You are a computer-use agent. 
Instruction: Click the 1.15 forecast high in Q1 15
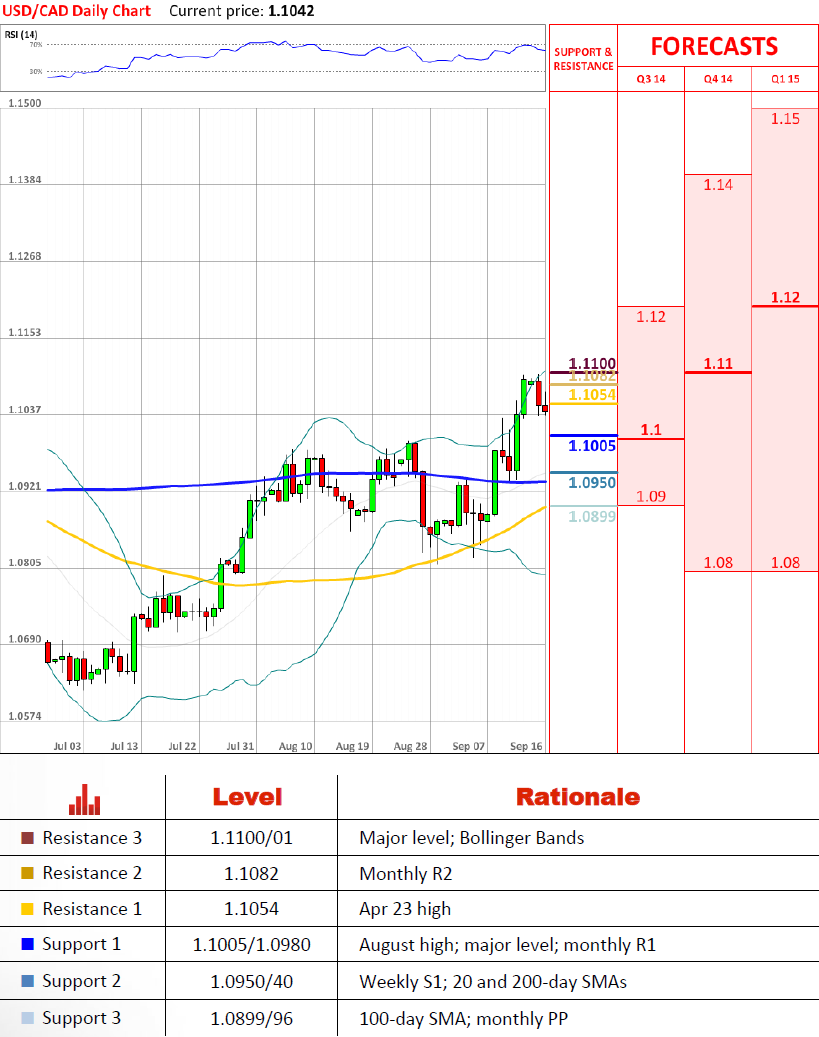(785, 119)
